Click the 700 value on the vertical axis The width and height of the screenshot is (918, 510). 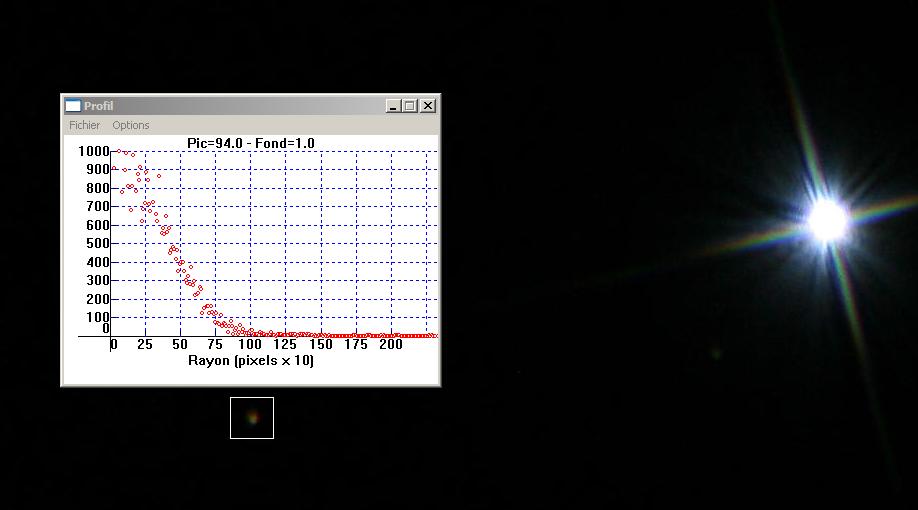(x=98, y=207)
